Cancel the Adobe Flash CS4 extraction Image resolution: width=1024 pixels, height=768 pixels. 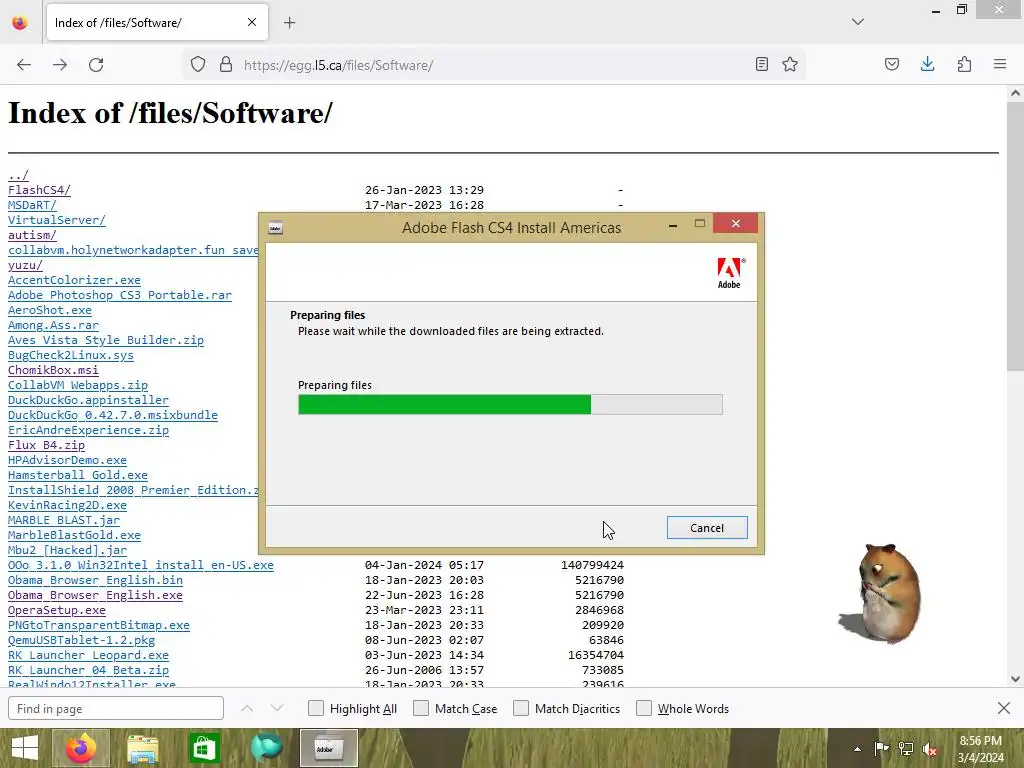pos(707,528)
